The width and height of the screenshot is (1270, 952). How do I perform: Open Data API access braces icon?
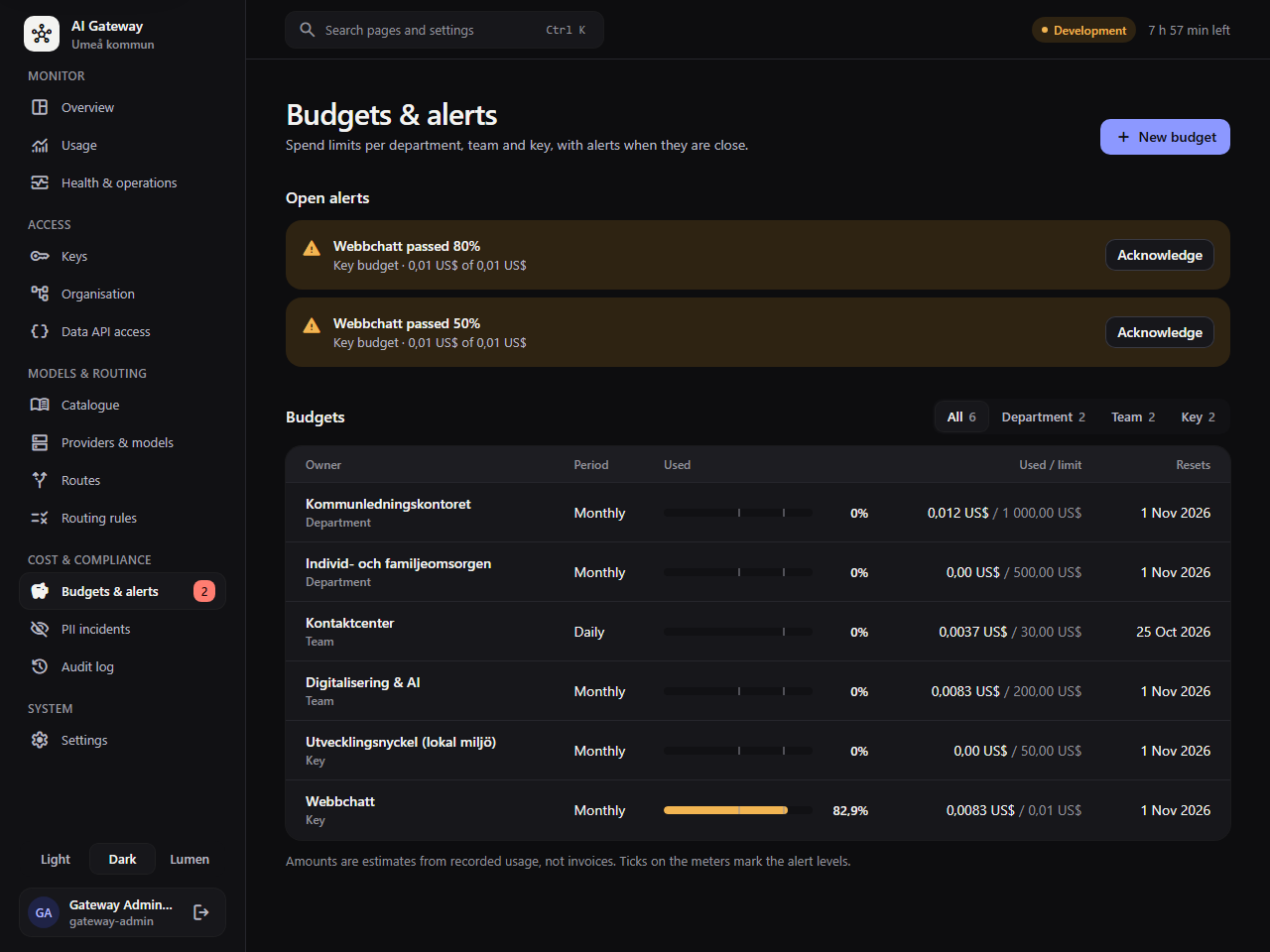coord(40,331)
